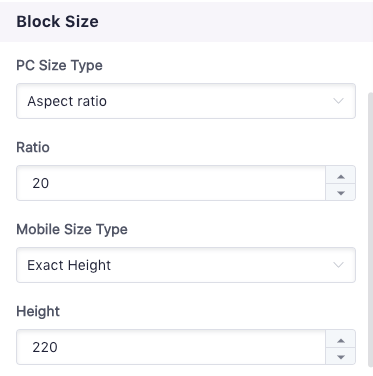Click the PC Size Type label
This screenshot has height=376, width=373.
[x=59, y=65]
